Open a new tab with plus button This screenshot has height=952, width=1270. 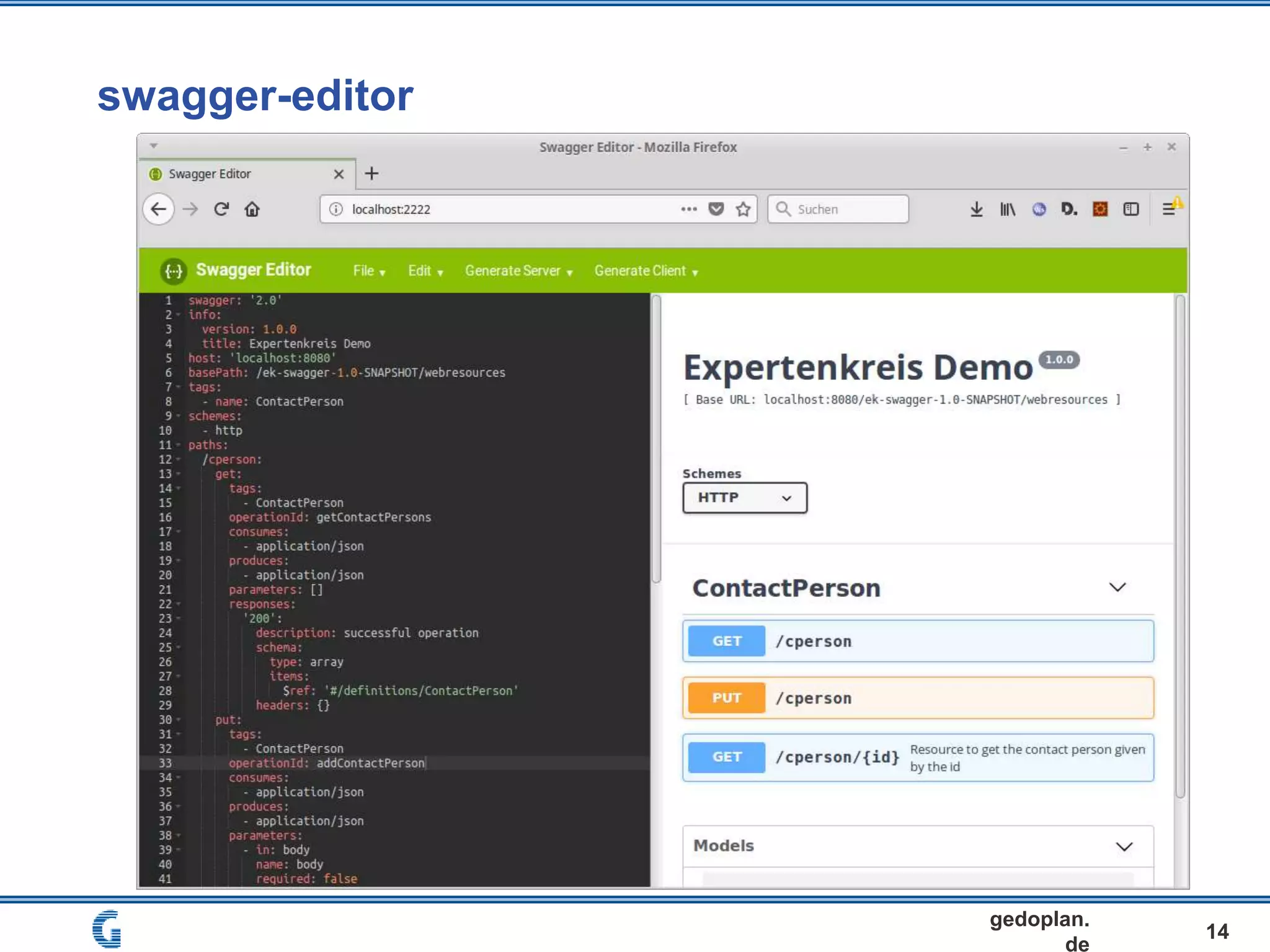[x=371, y=174]
